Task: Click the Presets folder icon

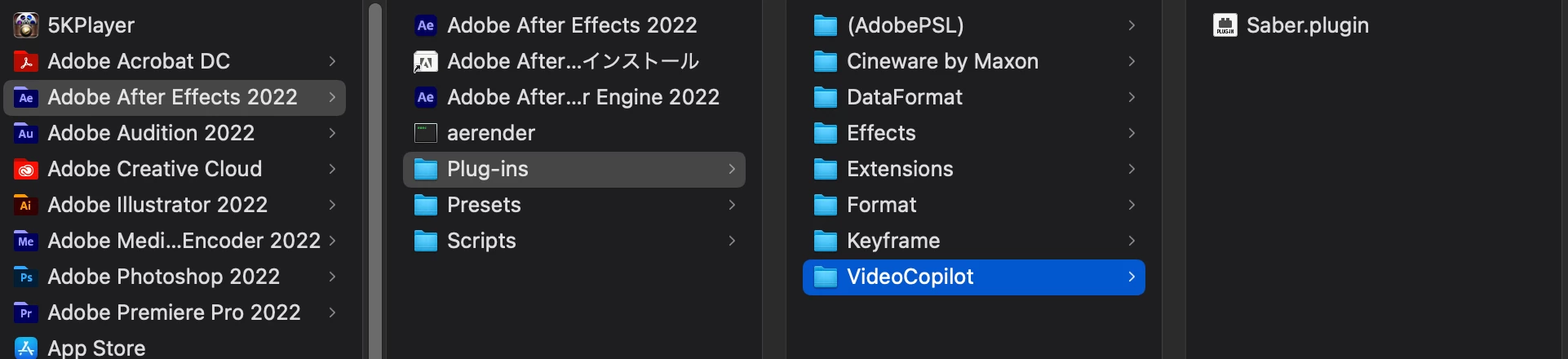Action: (426, 205)
